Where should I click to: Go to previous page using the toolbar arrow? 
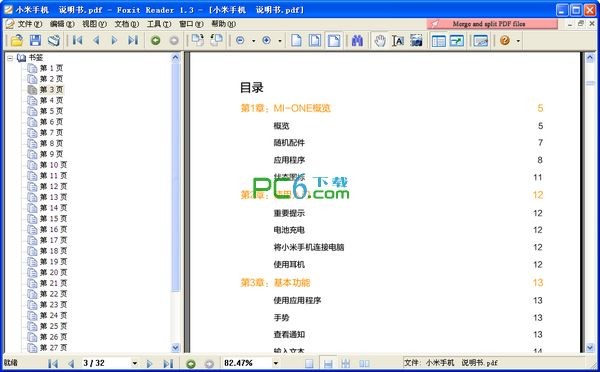pyautogui.click(x=96, y=40)
